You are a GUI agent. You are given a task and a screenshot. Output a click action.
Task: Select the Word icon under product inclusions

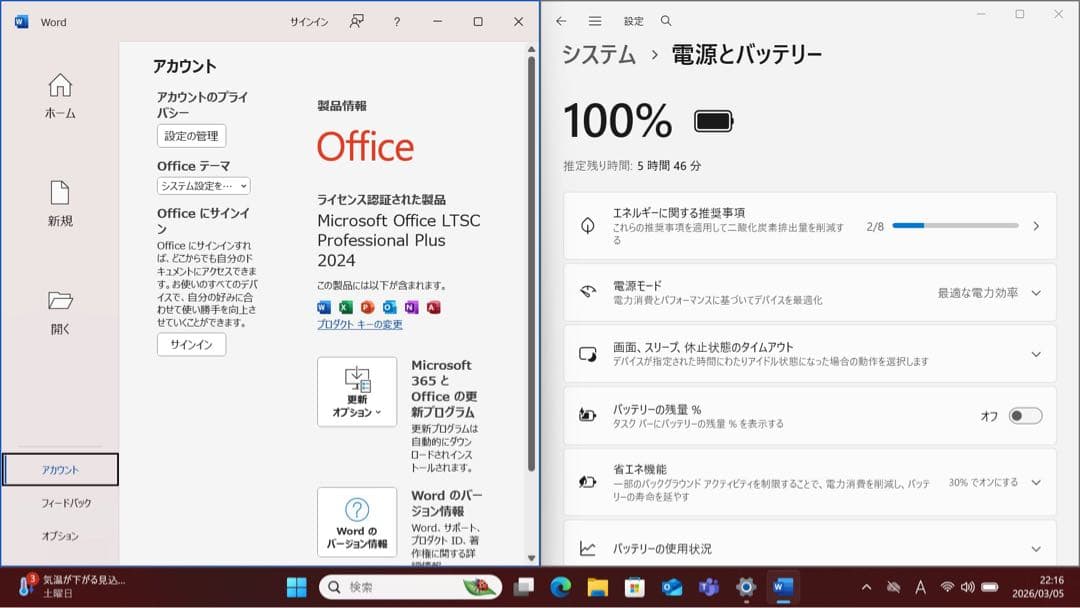tap(322, 308)
